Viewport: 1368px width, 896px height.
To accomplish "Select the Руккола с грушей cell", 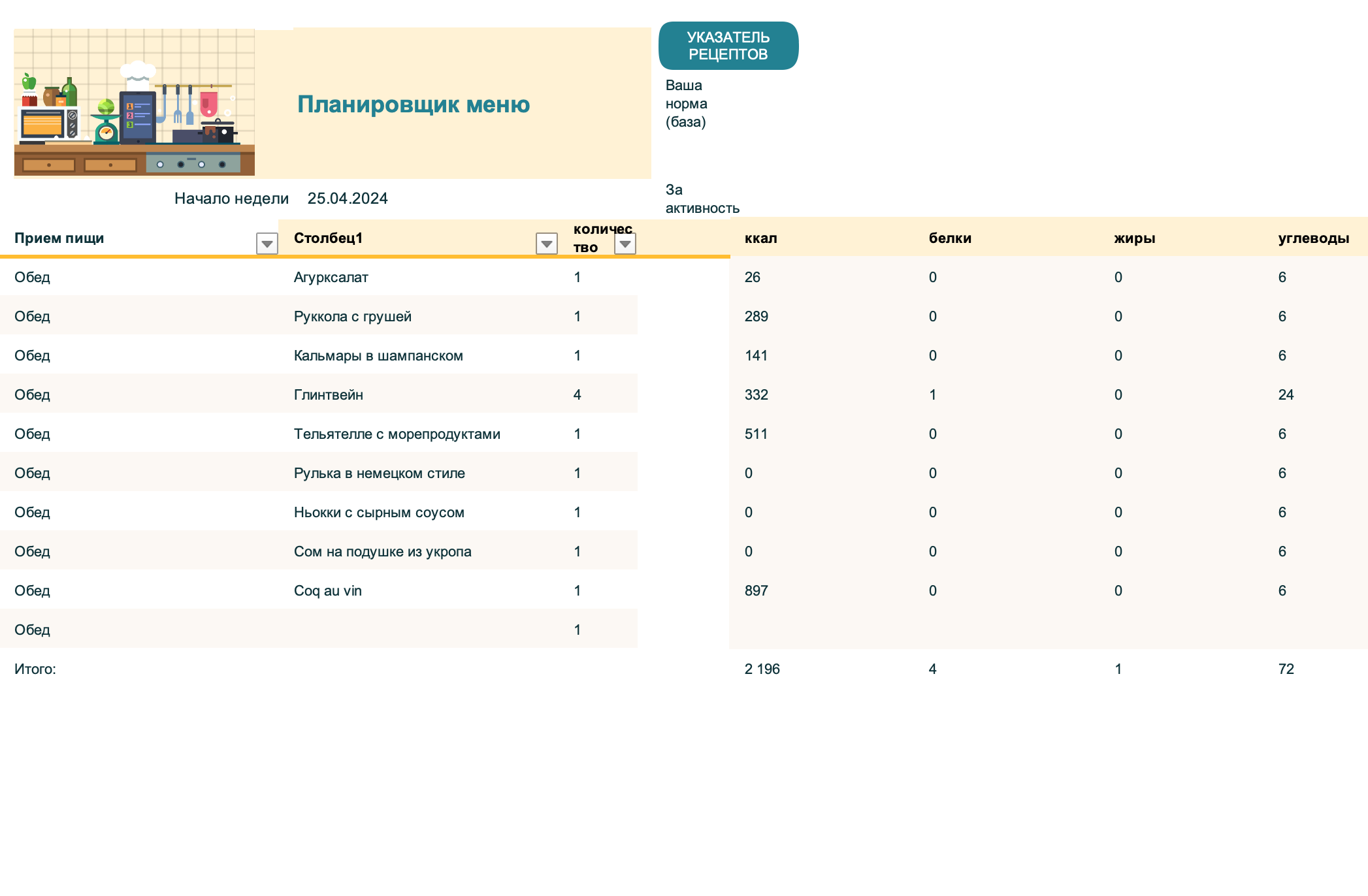I will pyautogui.click(x=353, y=316).
